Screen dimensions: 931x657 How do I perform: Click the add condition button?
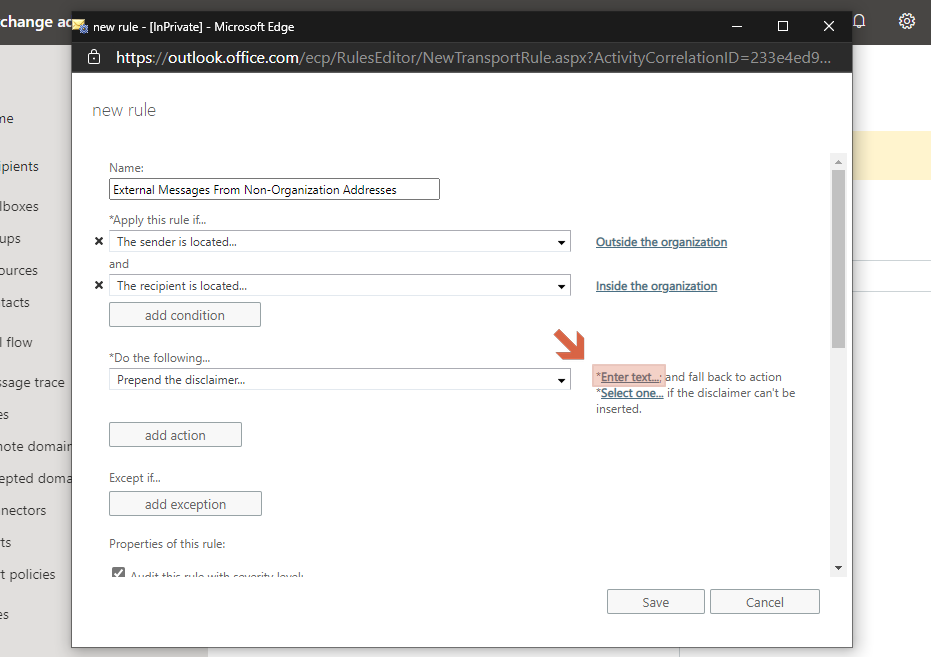pos(185,315)
